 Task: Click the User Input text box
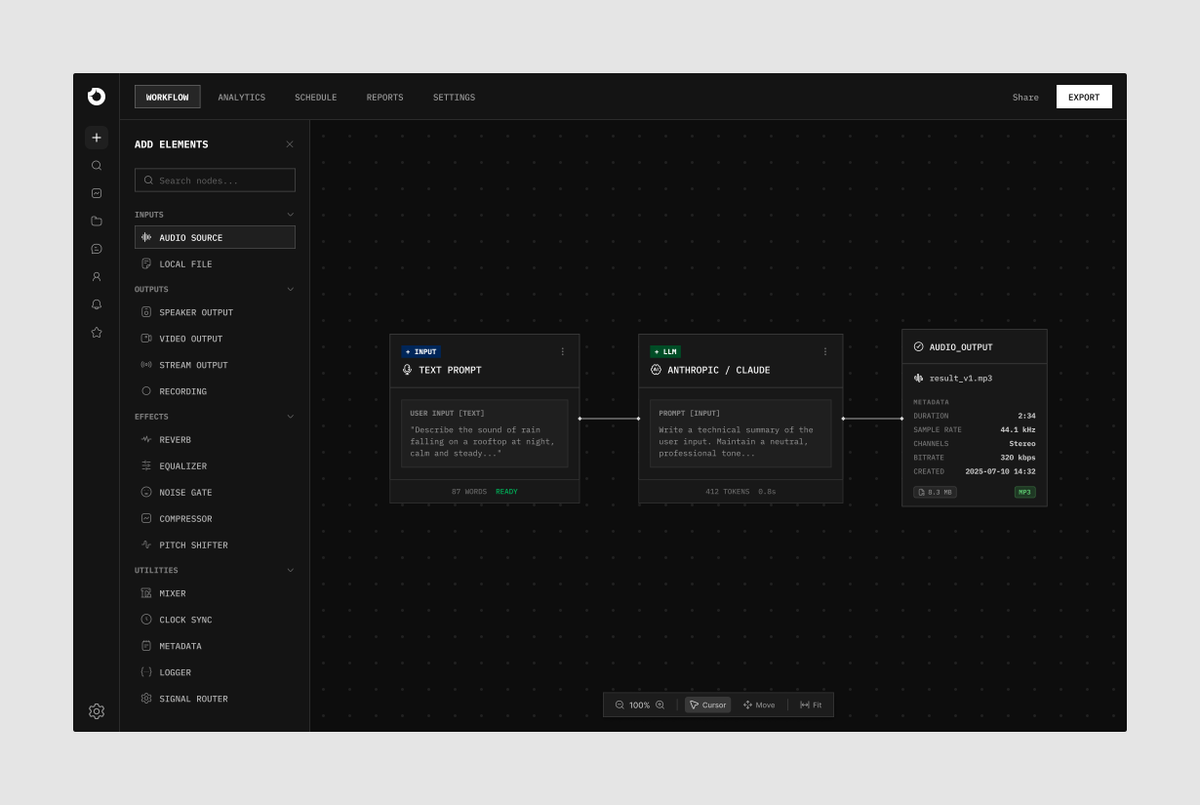point(485,434)
